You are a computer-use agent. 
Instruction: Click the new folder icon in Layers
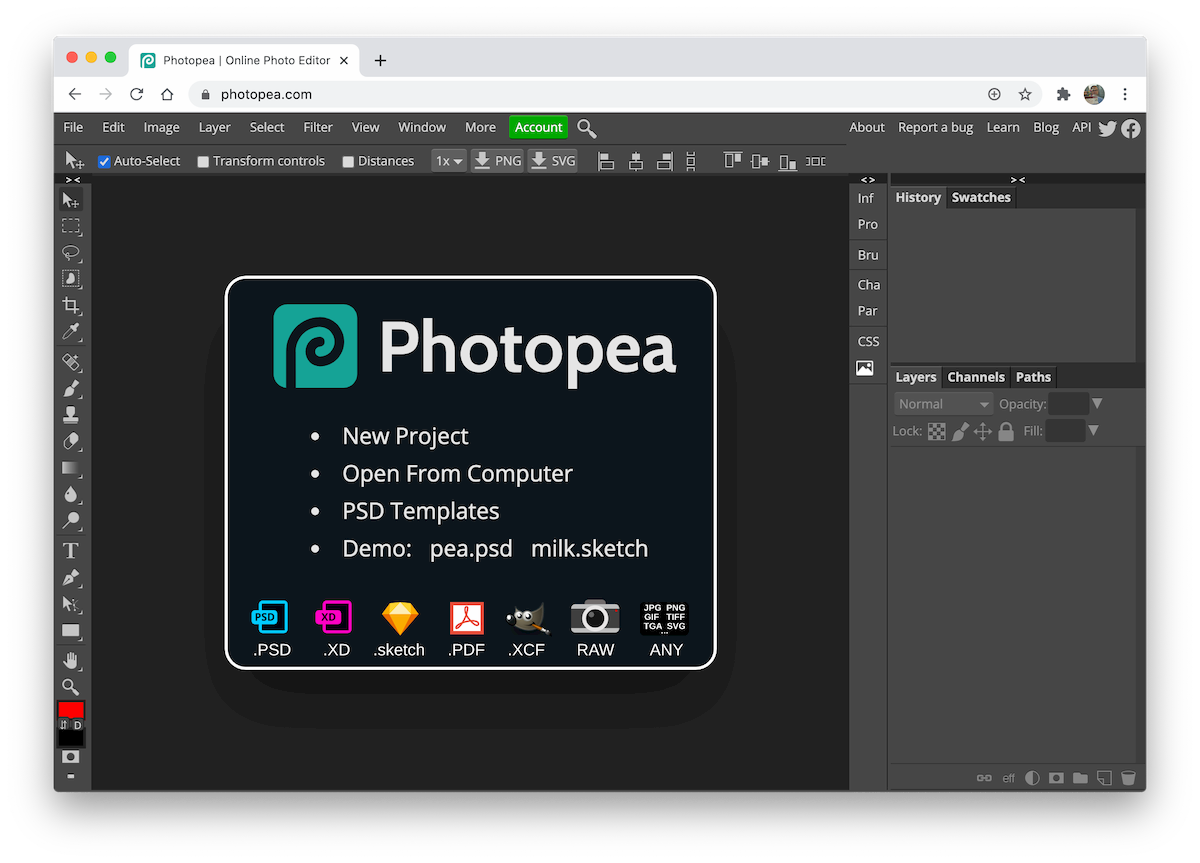(x=1080, y=778)
